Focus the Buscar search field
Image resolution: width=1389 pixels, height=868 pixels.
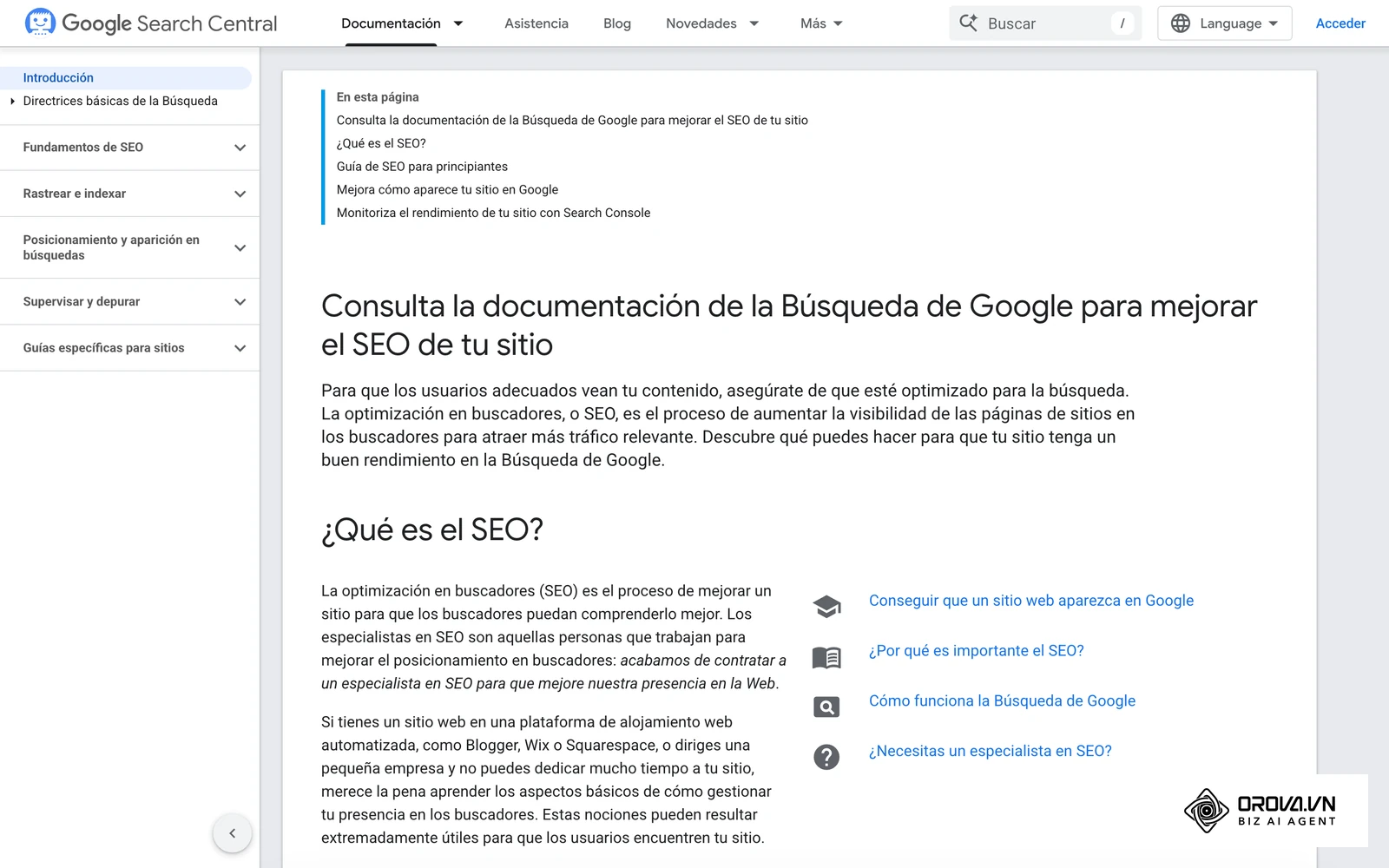click(1045, 23)
